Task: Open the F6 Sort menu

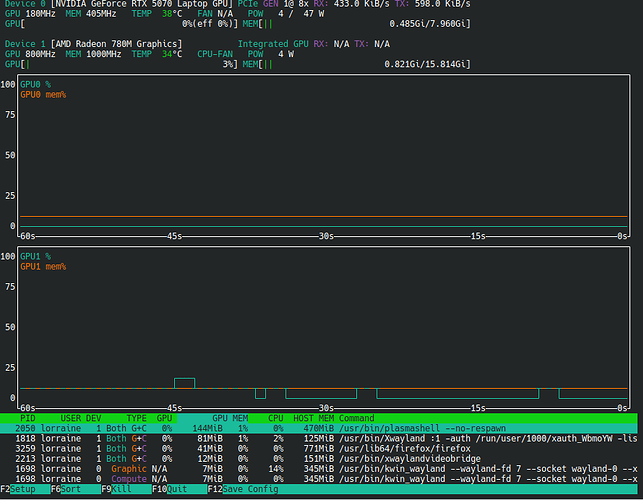Action: [76, 489]
